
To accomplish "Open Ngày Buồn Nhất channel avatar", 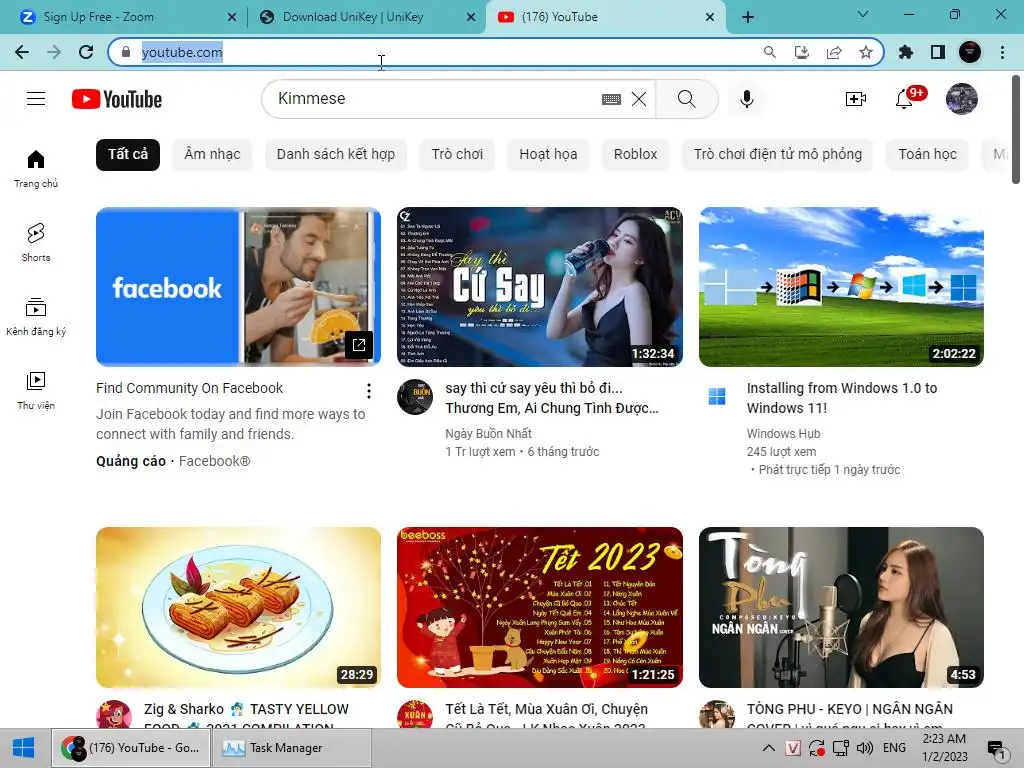I will [x=415, y=396].
